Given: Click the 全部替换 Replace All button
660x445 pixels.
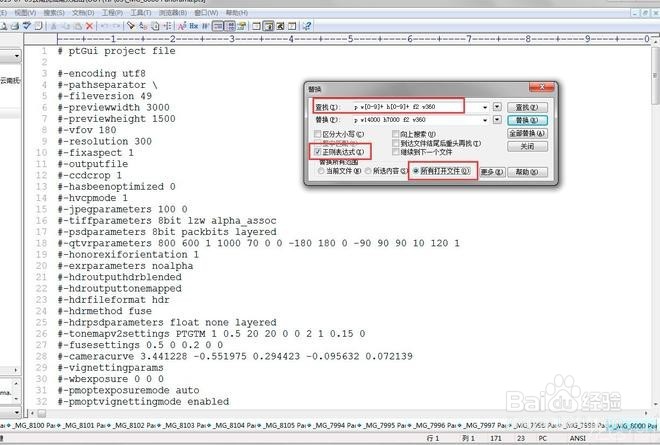Looking at the screenshot, I should [x=527, y=133].
